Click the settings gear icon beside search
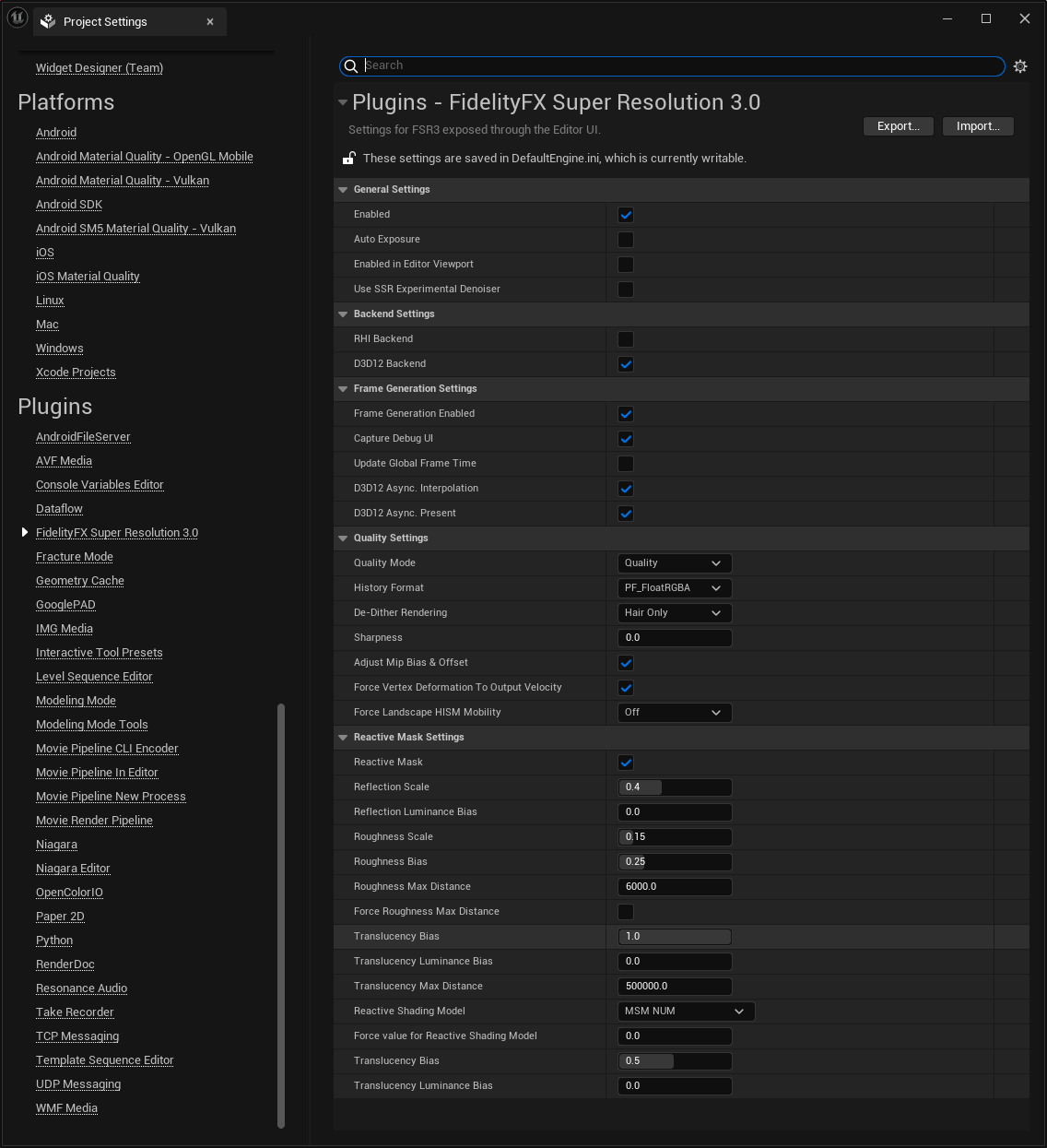1047x1148 pixels. pyautogui.click(x=1020, y=66)
